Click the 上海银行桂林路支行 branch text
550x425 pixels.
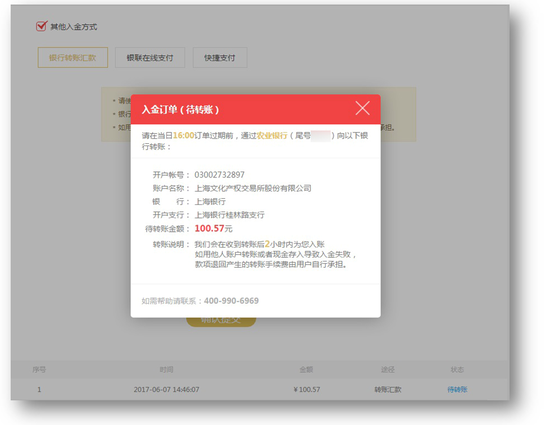tap(229, 215)
